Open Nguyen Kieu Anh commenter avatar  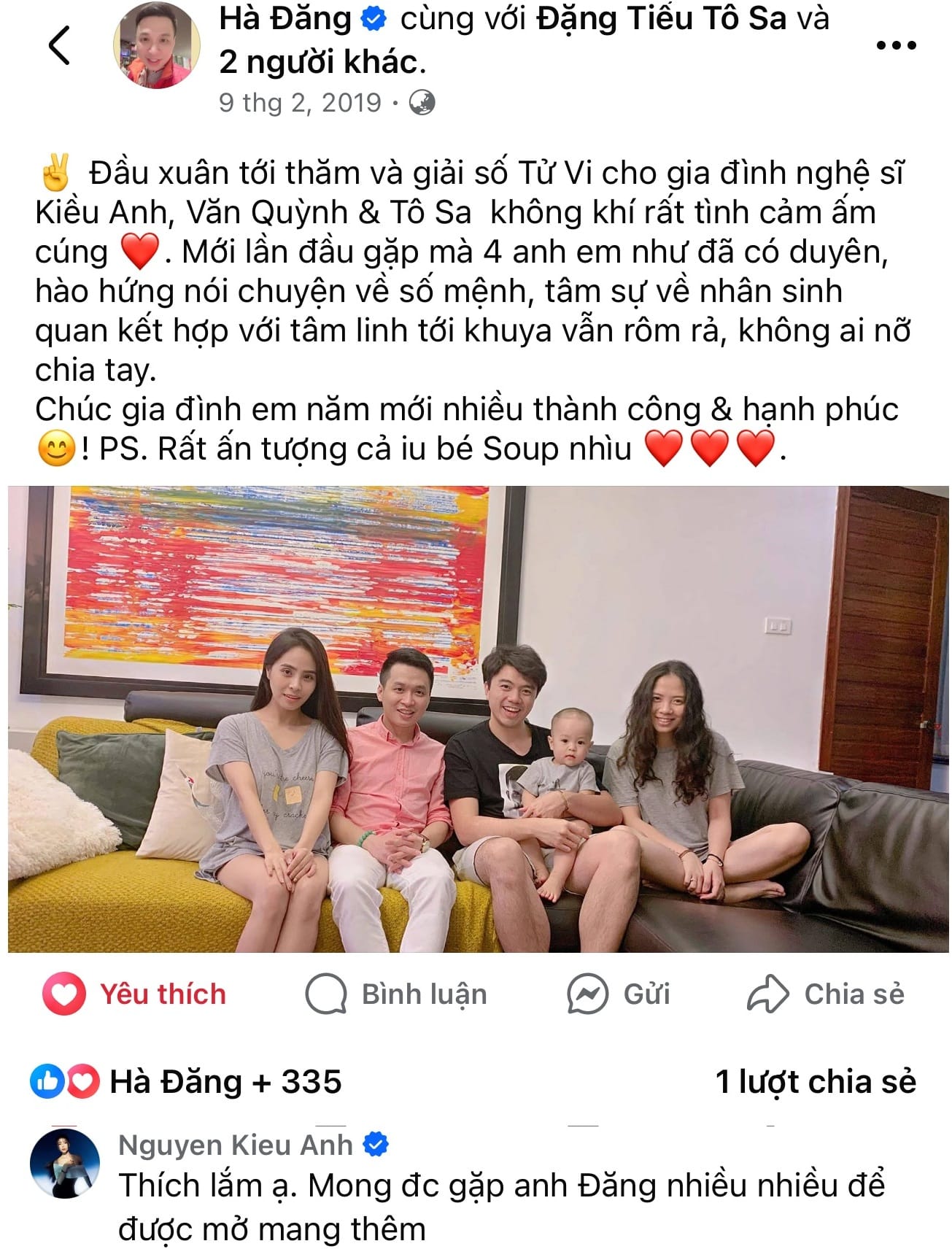click(x=64, y=1164)
